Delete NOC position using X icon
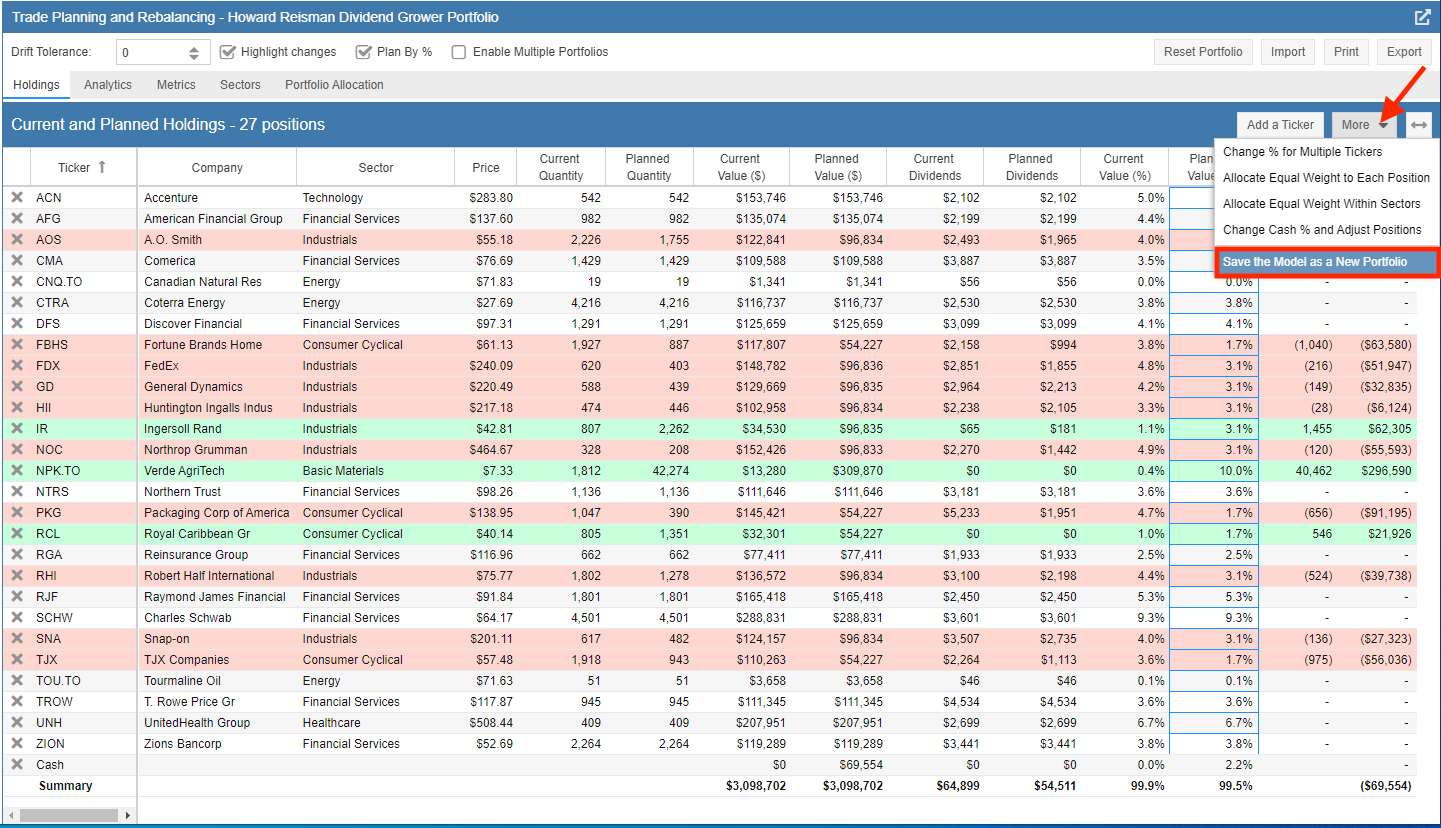The width and height of the screenshot is (1441, 828). 16,450
